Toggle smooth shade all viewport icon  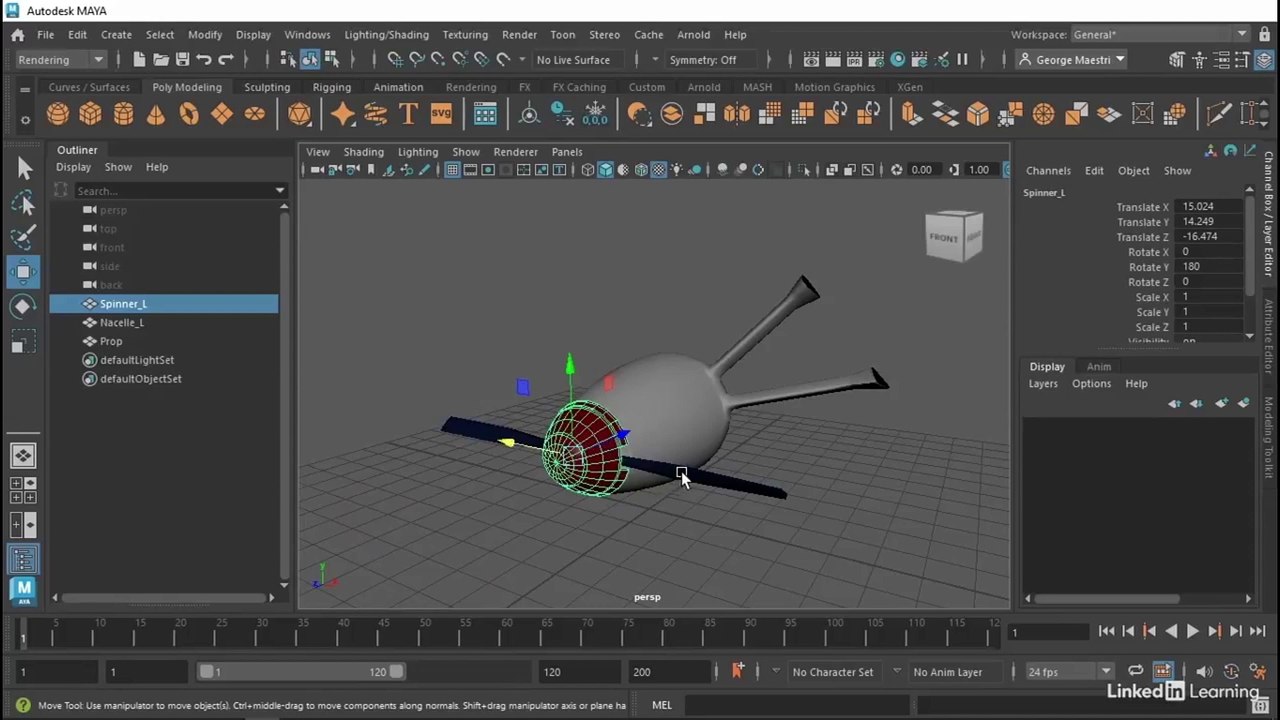click(x=605, y=170)
